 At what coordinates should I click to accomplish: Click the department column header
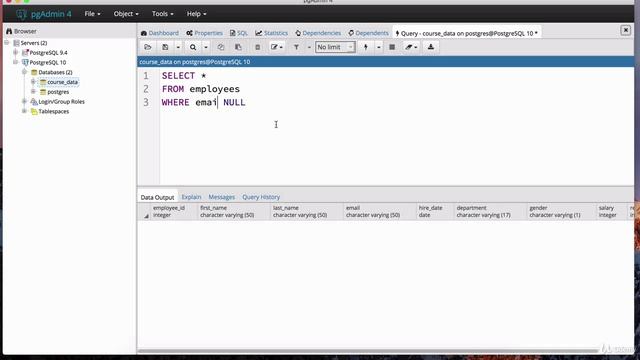pyautogui.click(x=490, y=211)
